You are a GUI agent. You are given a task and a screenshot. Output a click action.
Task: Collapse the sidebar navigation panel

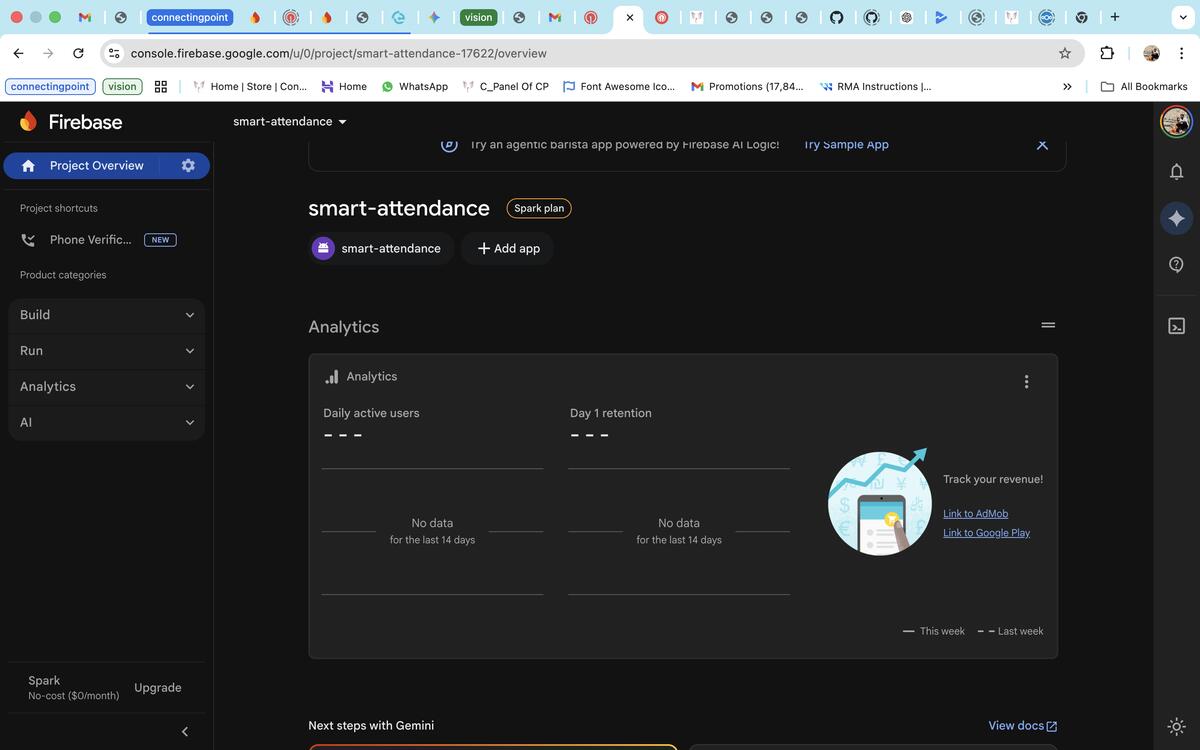(x=185, y=731)
